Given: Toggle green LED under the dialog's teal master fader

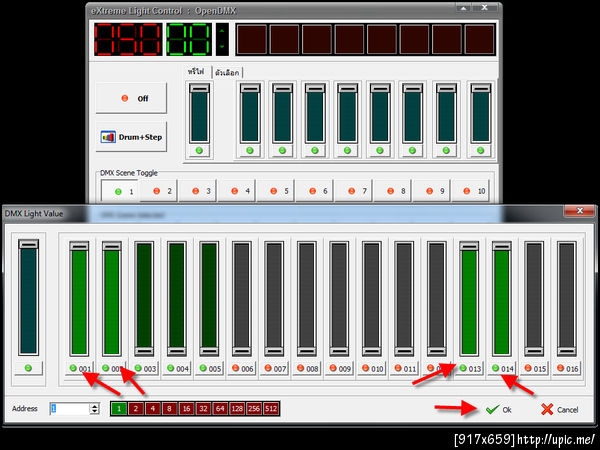Looking at the screenshot, I should click(x=28, y=368).
